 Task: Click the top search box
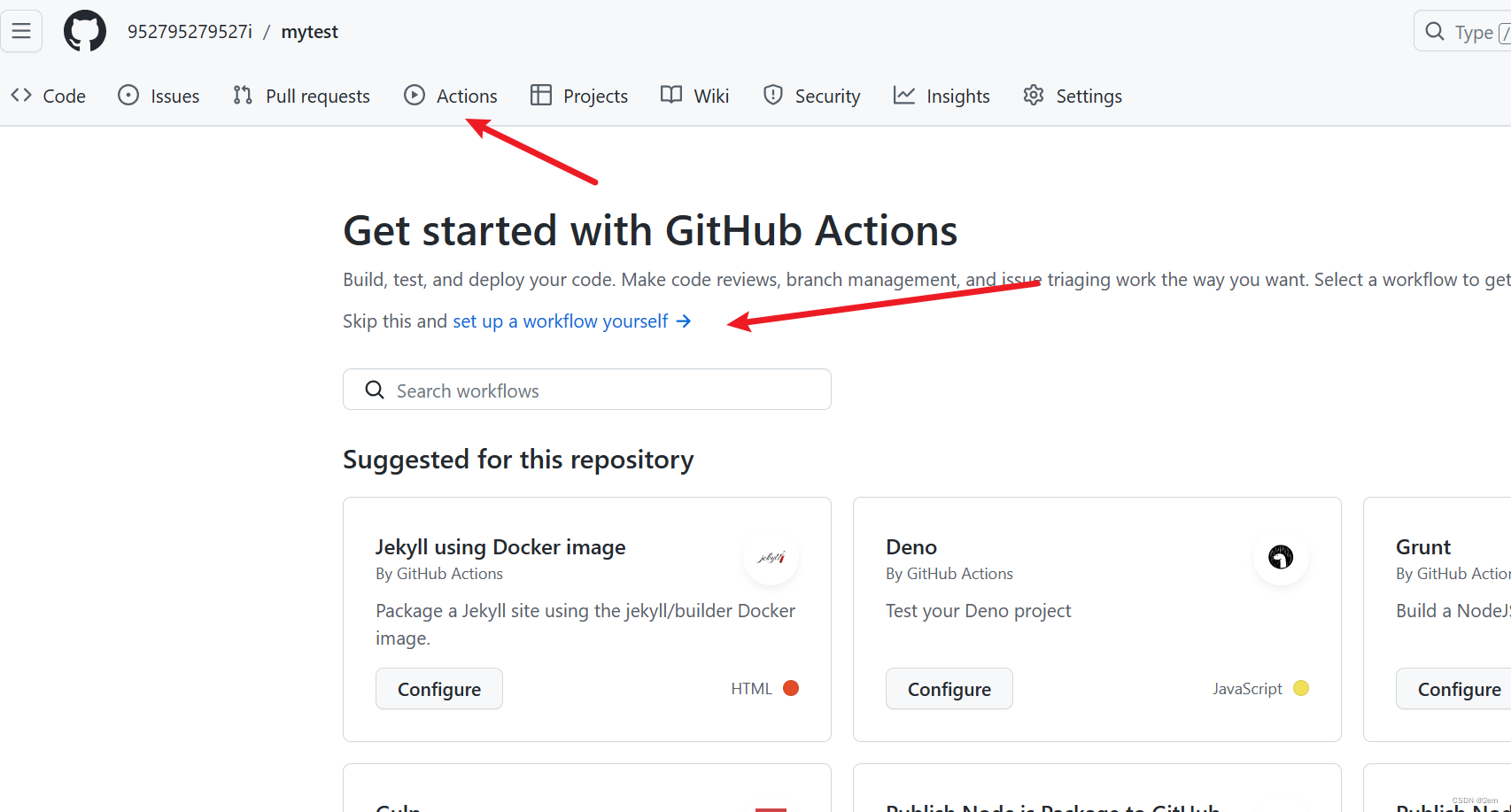click(x=1462, y=32)
